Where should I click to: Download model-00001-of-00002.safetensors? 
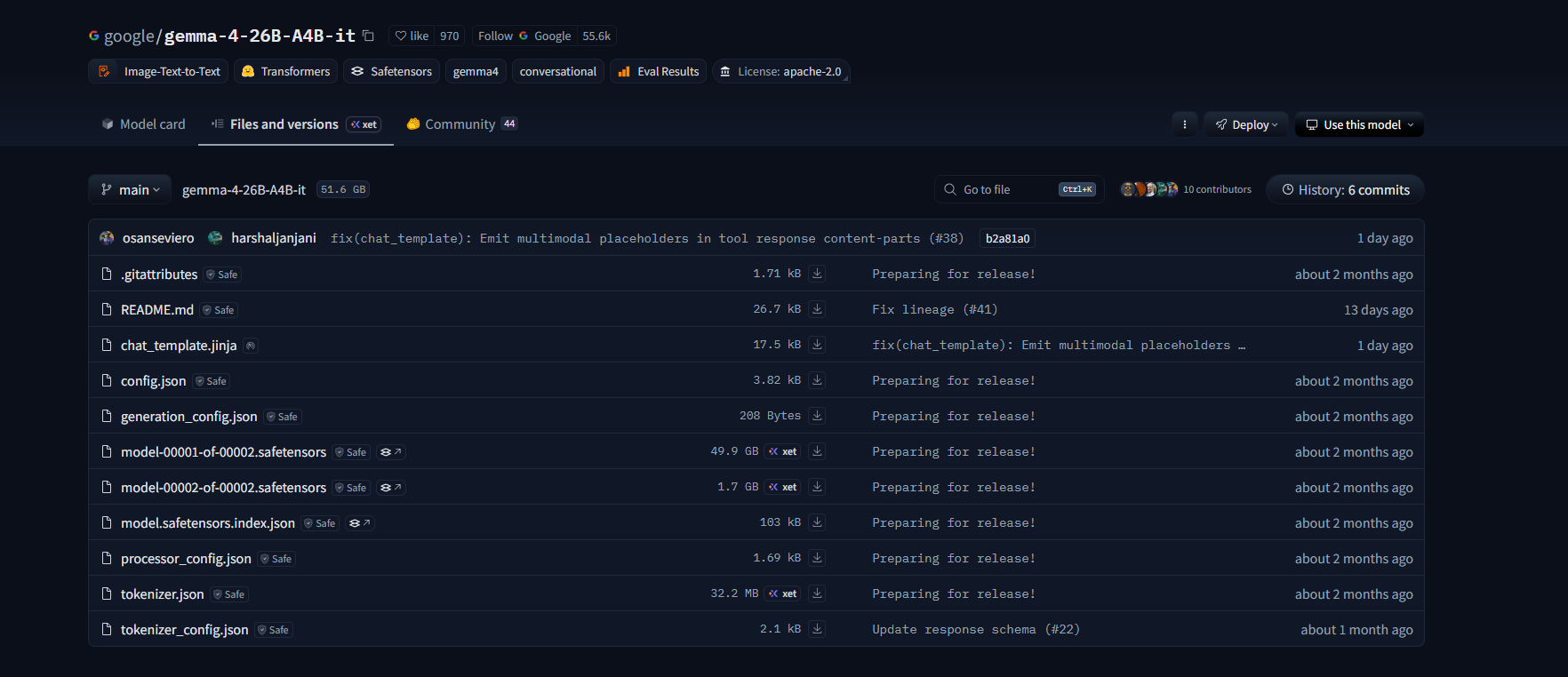click(x=817, y=451)
